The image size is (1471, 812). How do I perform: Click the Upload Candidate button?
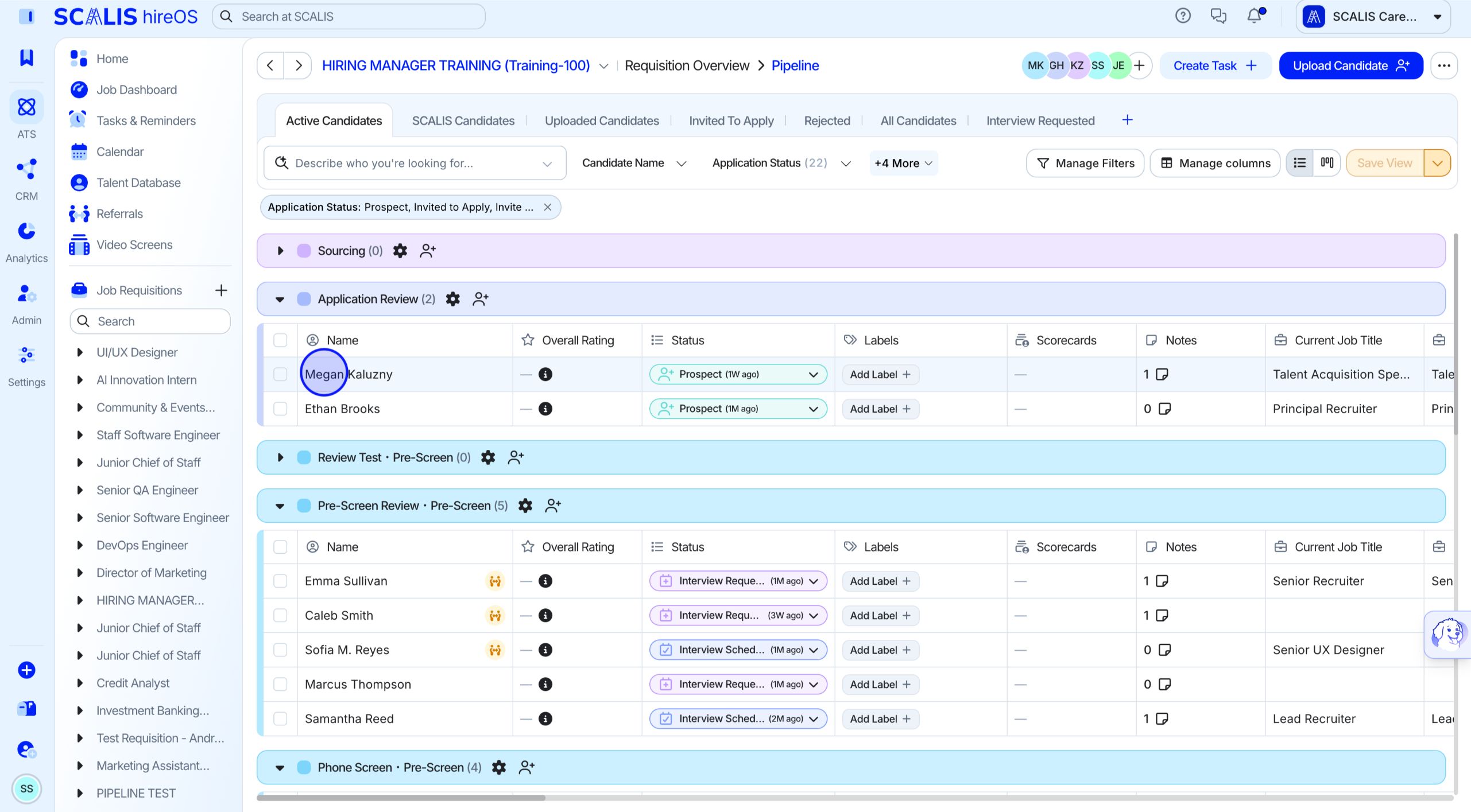pyautogui.click(x=1351, y=65)
